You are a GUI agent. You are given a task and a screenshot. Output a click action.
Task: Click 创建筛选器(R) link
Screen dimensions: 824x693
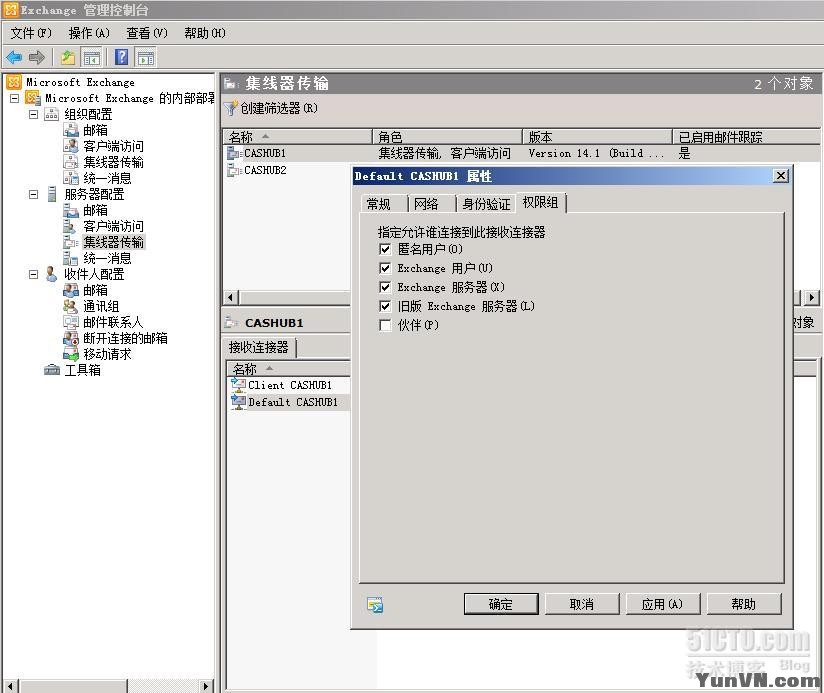279,108
